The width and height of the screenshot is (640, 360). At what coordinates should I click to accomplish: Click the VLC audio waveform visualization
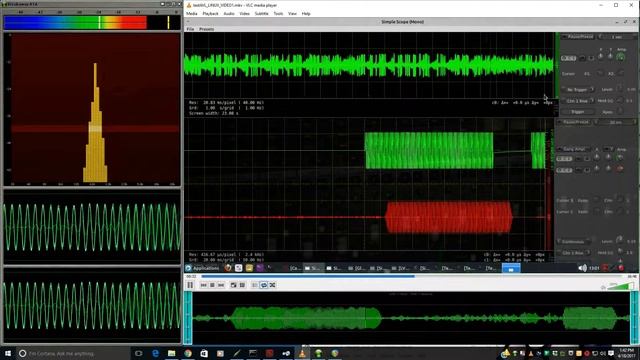click(x=411, y=318)
